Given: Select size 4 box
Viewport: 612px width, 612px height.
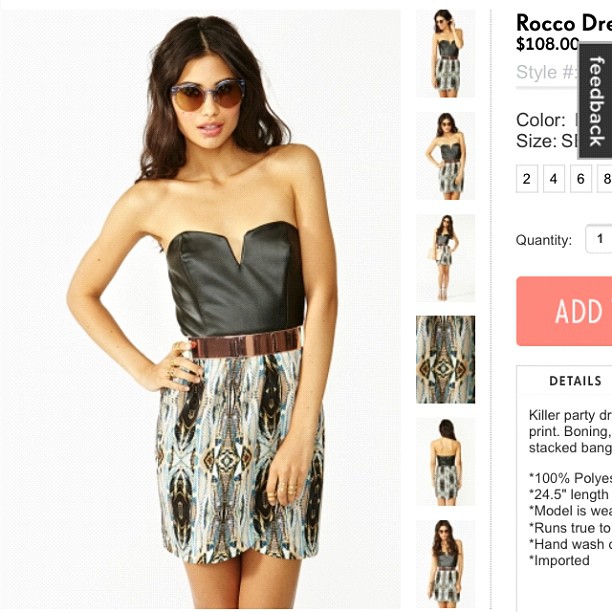Looking at the screenshot, I should tap(553, 179).
